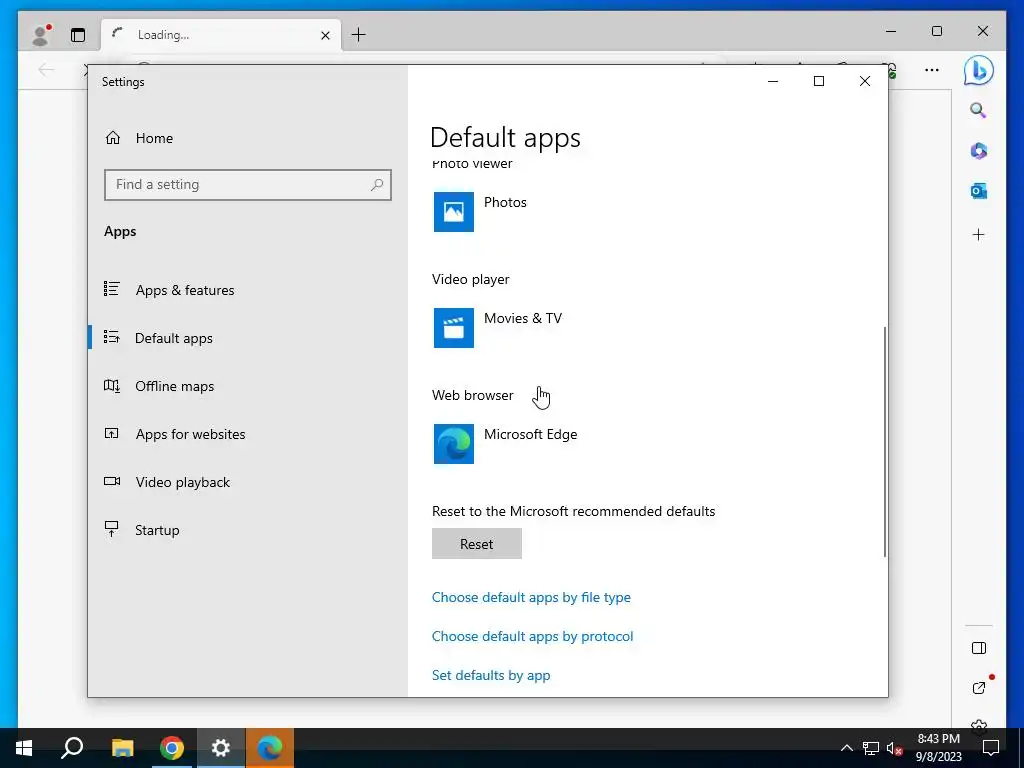Open a new tab in Edge
This screenshot has height=768, width=1024.
pyautogui.click(x=359, y=35)
